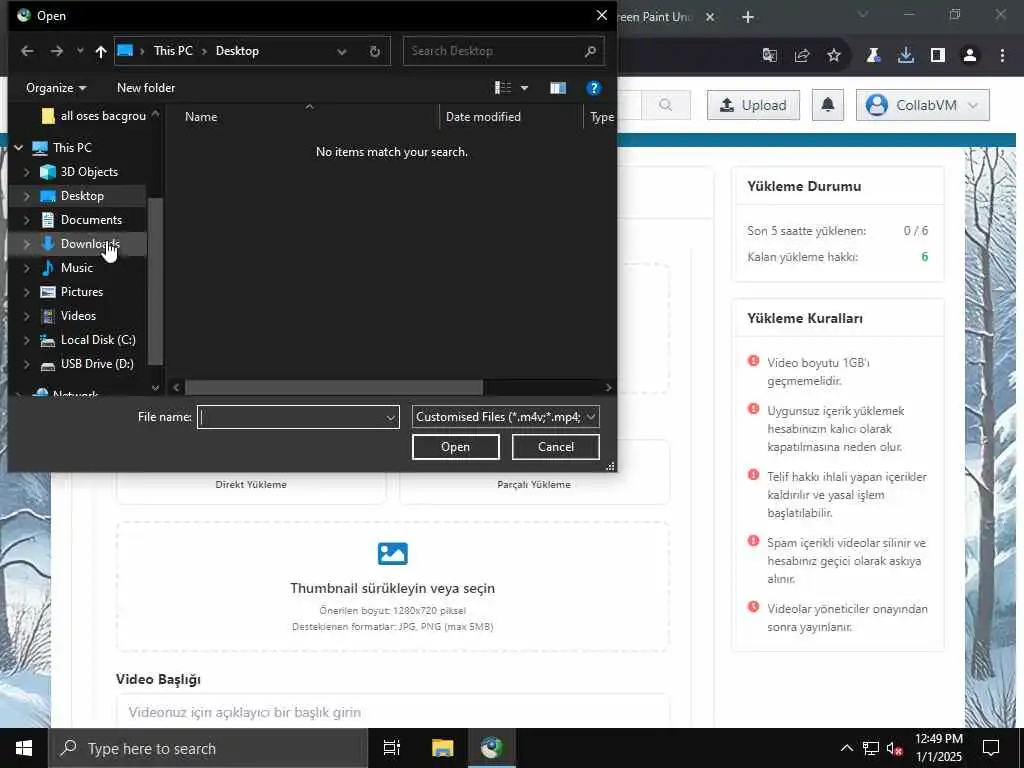The width and height of the screenshot is (1024, 768).
Task: Open dialog help
Action: point(593,88)
